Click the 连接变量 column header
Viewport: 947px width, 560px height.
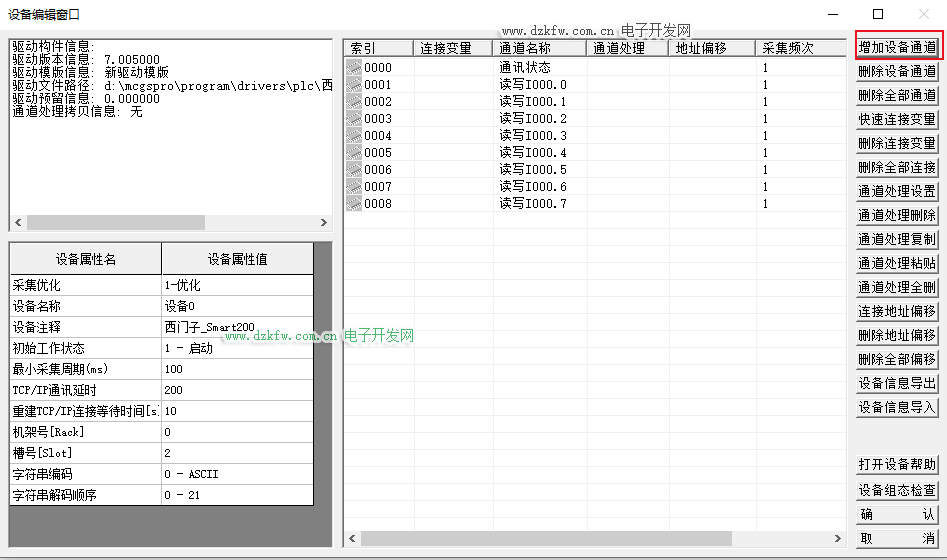453,48
